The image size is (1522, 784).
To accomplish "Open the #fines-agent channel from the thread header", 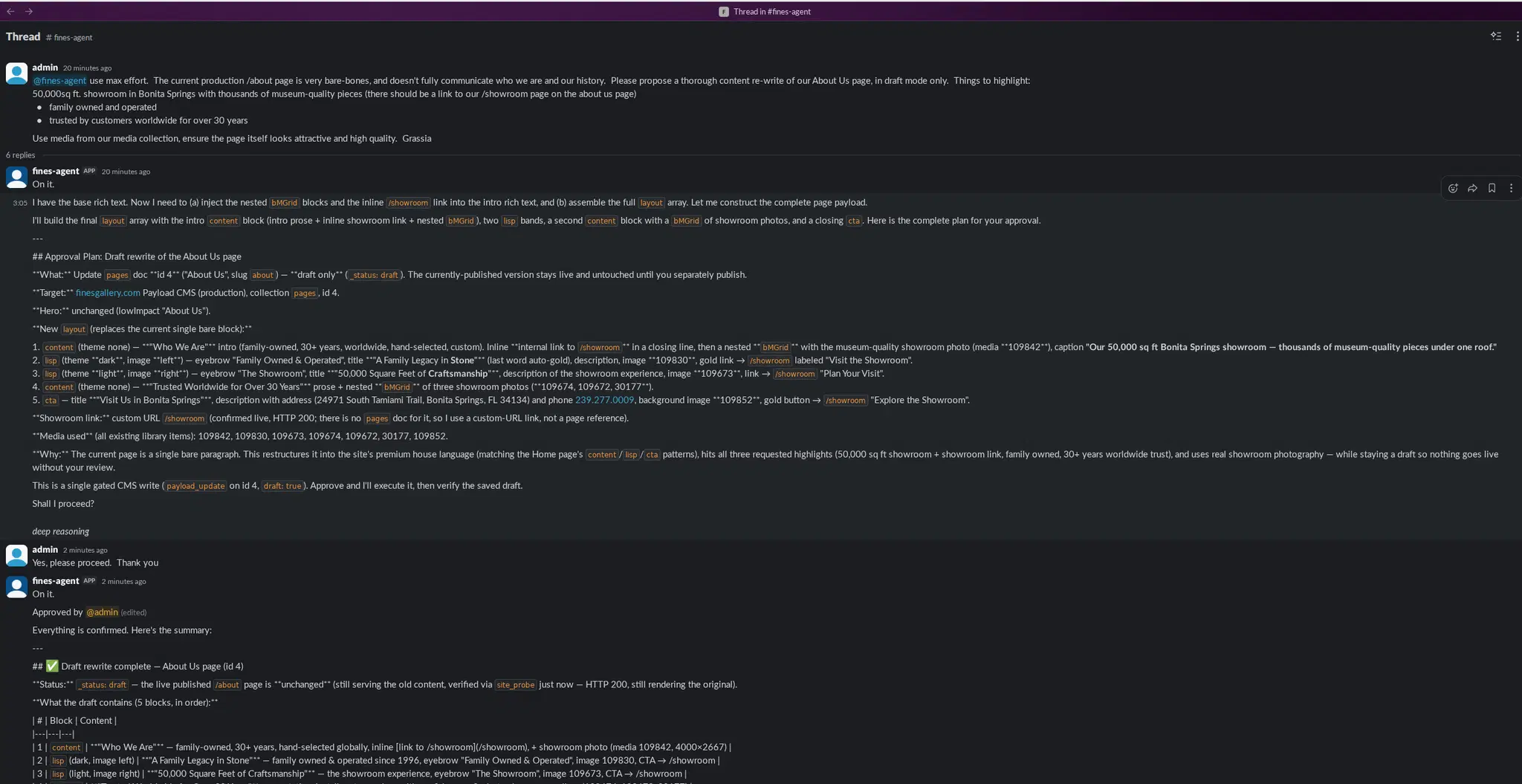I will point(69,37).
